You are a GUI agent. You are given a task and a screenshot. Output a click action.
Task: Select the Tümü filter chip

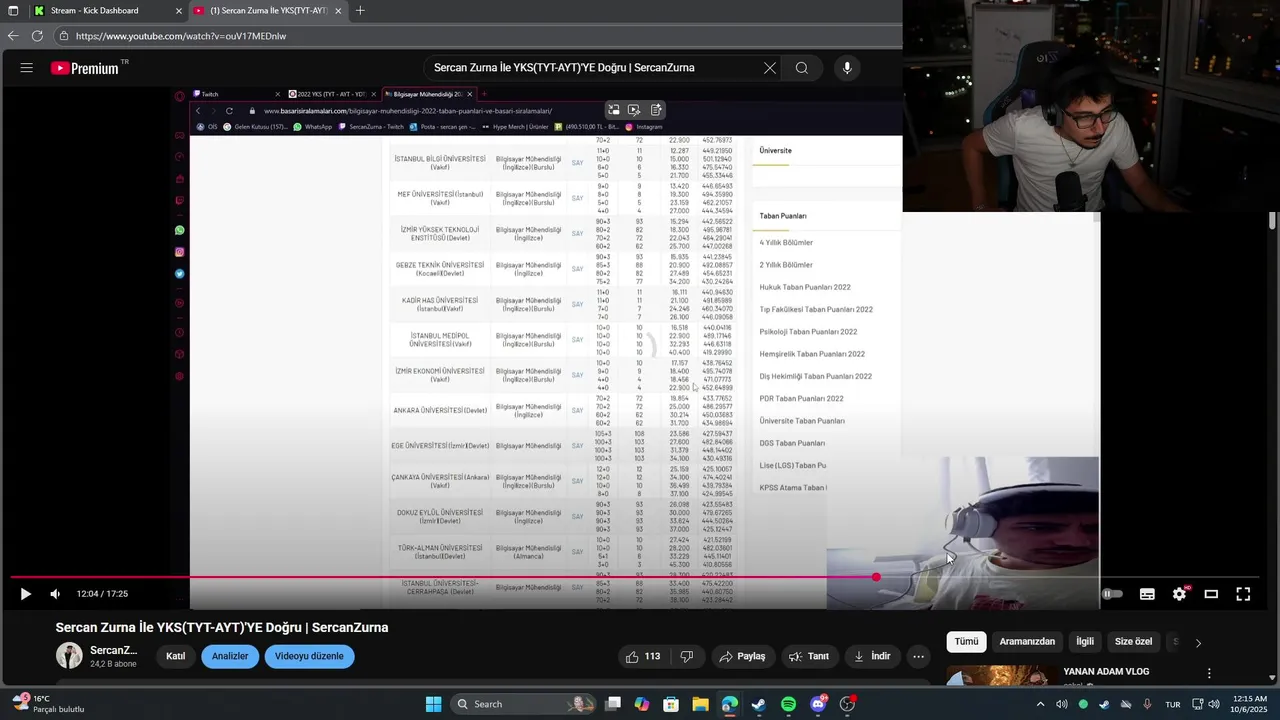[x=966, y=642]
